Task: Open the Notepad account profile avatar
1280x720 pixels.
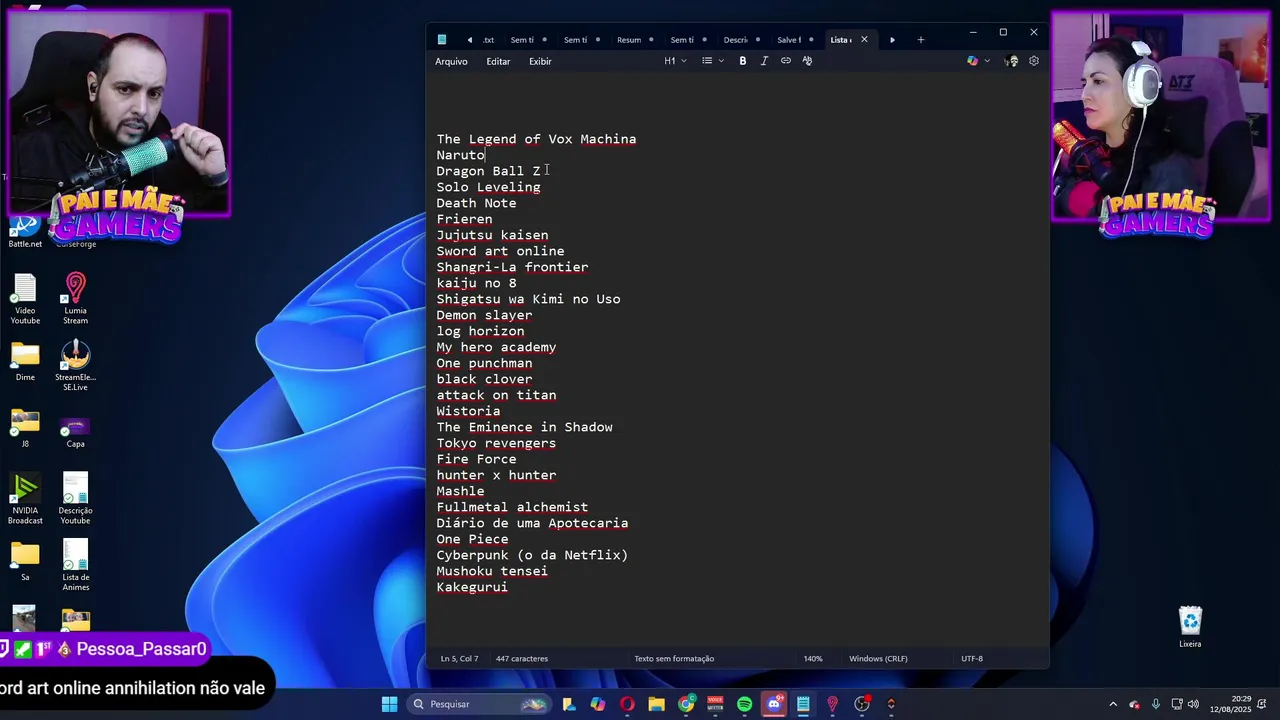Action: (1012, 61)
